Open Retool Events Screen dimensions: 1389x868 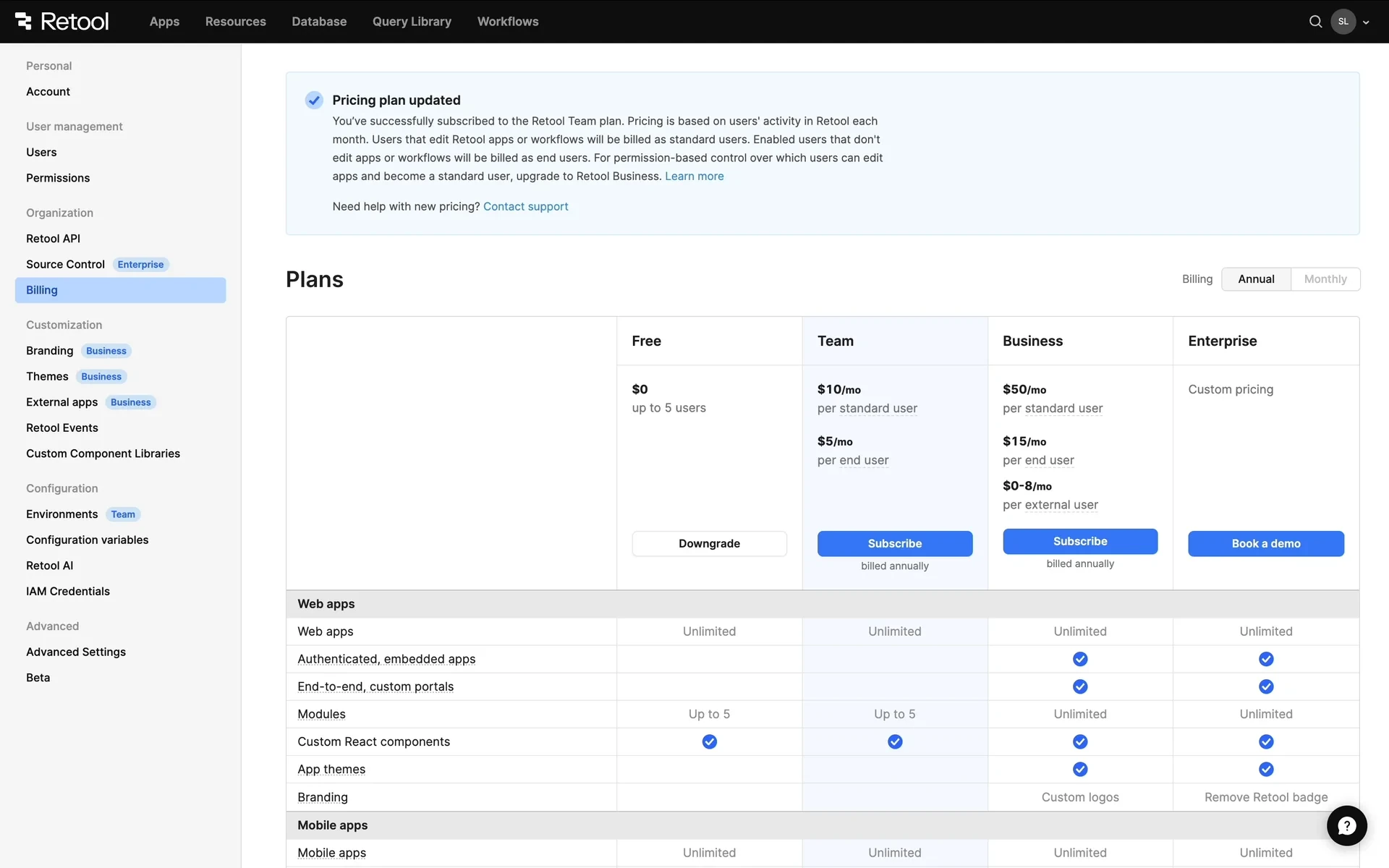click(x=61, y=427)
